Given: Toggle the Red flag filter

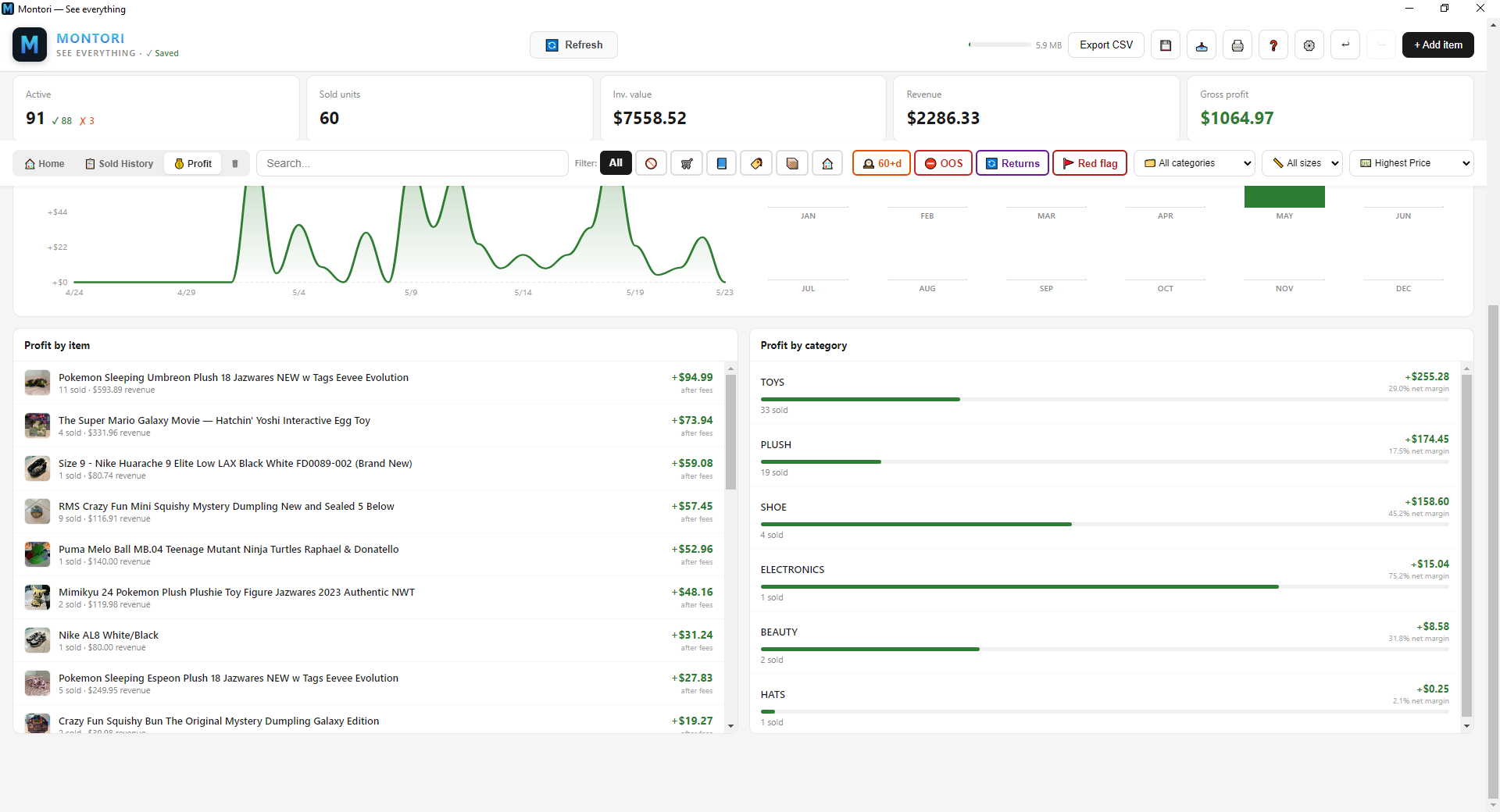Looking at the screenshot, I should [1090, 163].
